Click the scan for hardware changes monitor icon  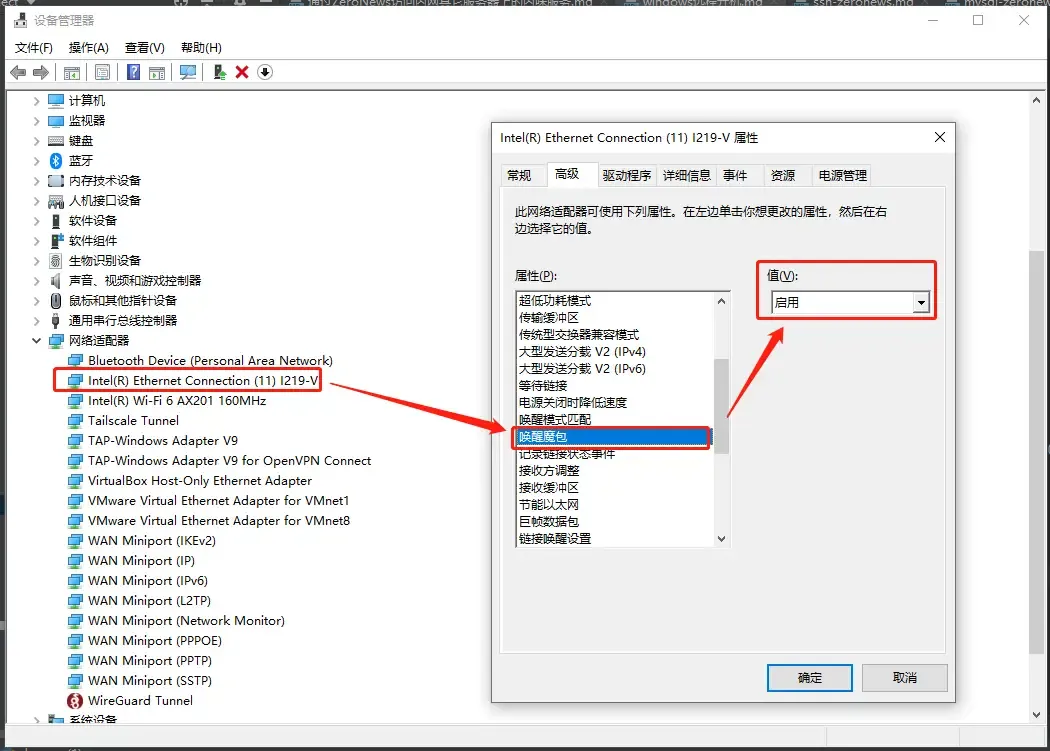coord(188,72)
